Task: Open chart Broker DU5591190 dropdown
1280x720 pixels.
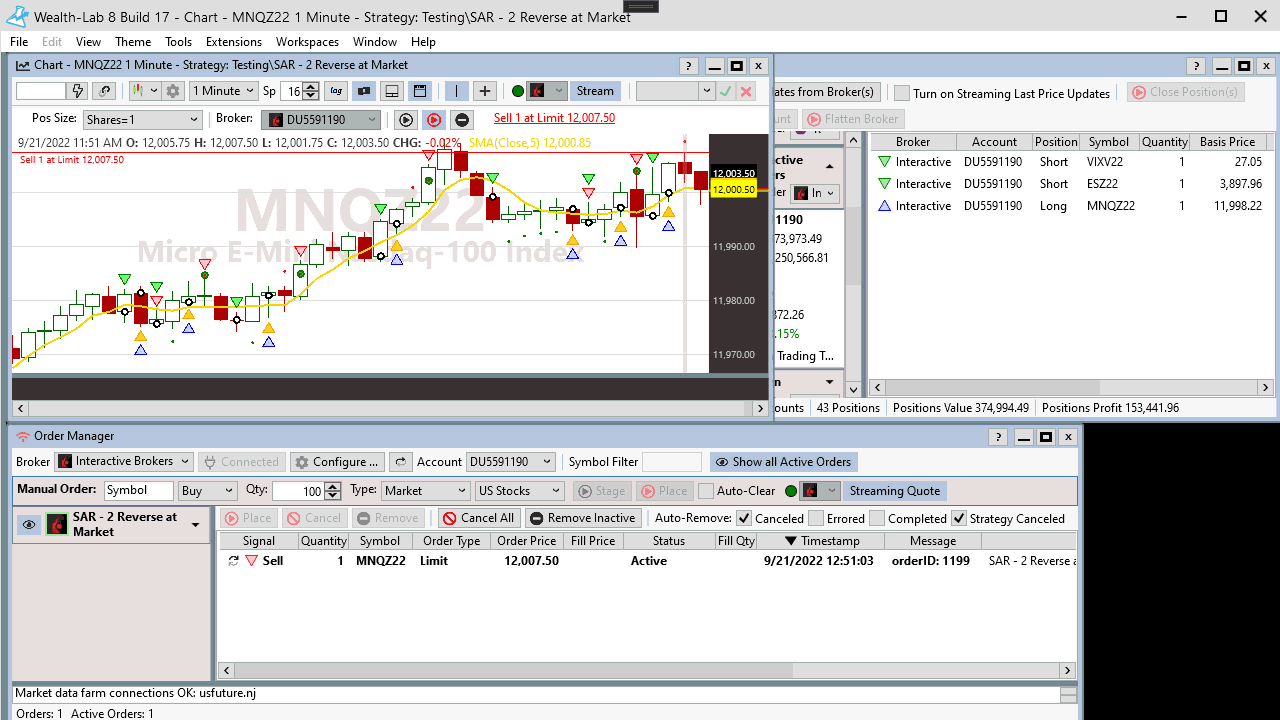Action: [321, 120]
